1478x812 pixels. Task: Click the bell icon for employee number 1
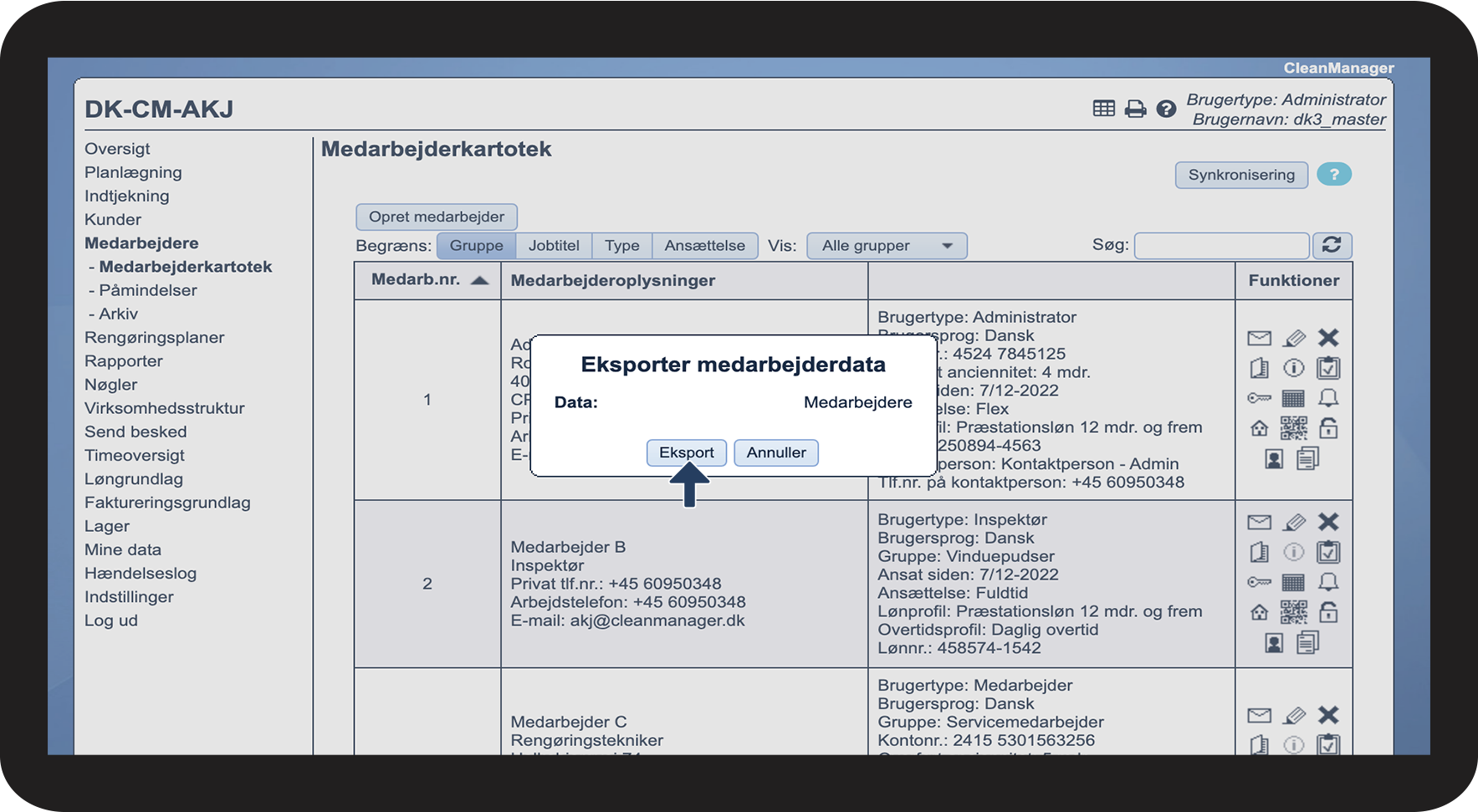pyautogui.click(x=1328, y=398)
